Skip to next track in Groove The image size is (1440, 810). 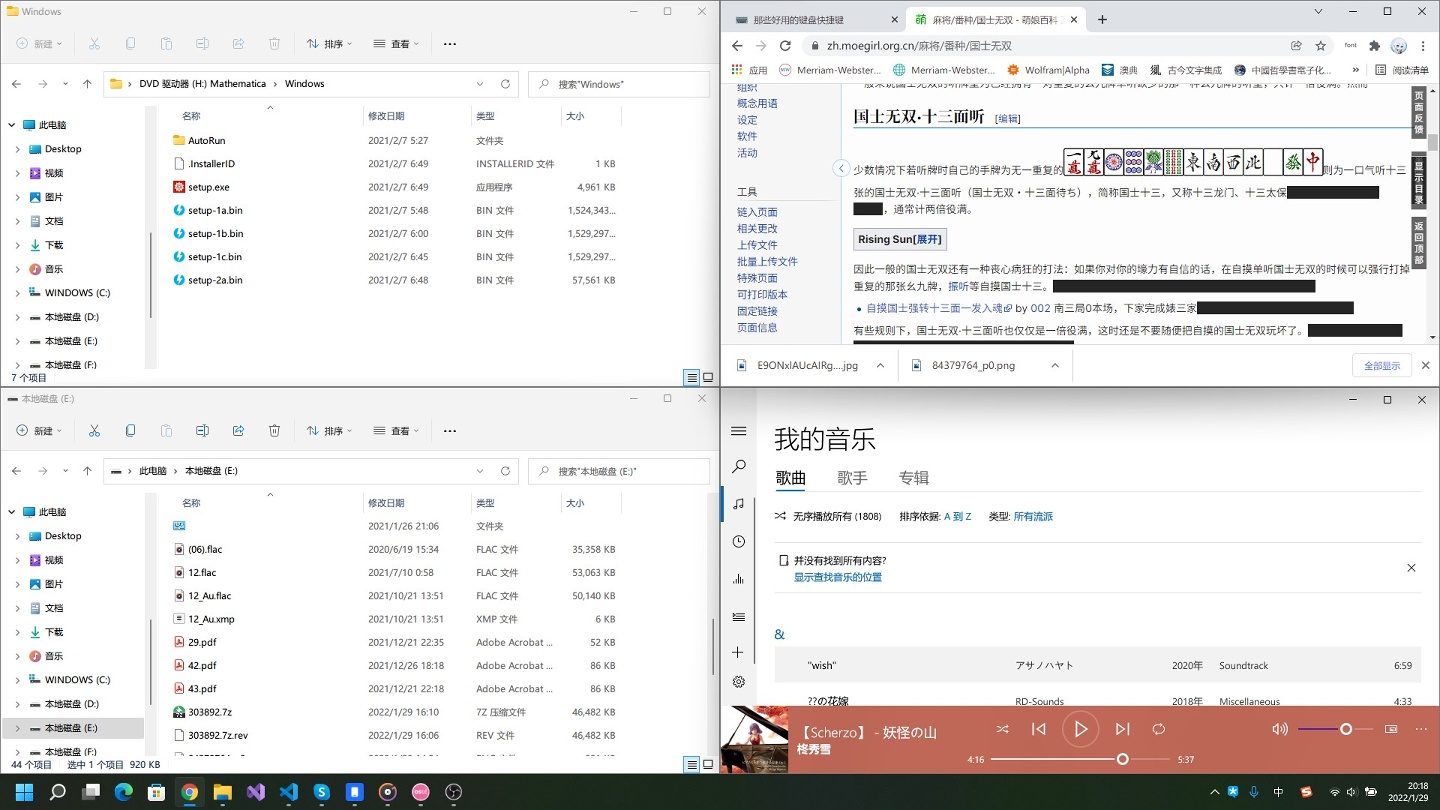pos(1122,729)
